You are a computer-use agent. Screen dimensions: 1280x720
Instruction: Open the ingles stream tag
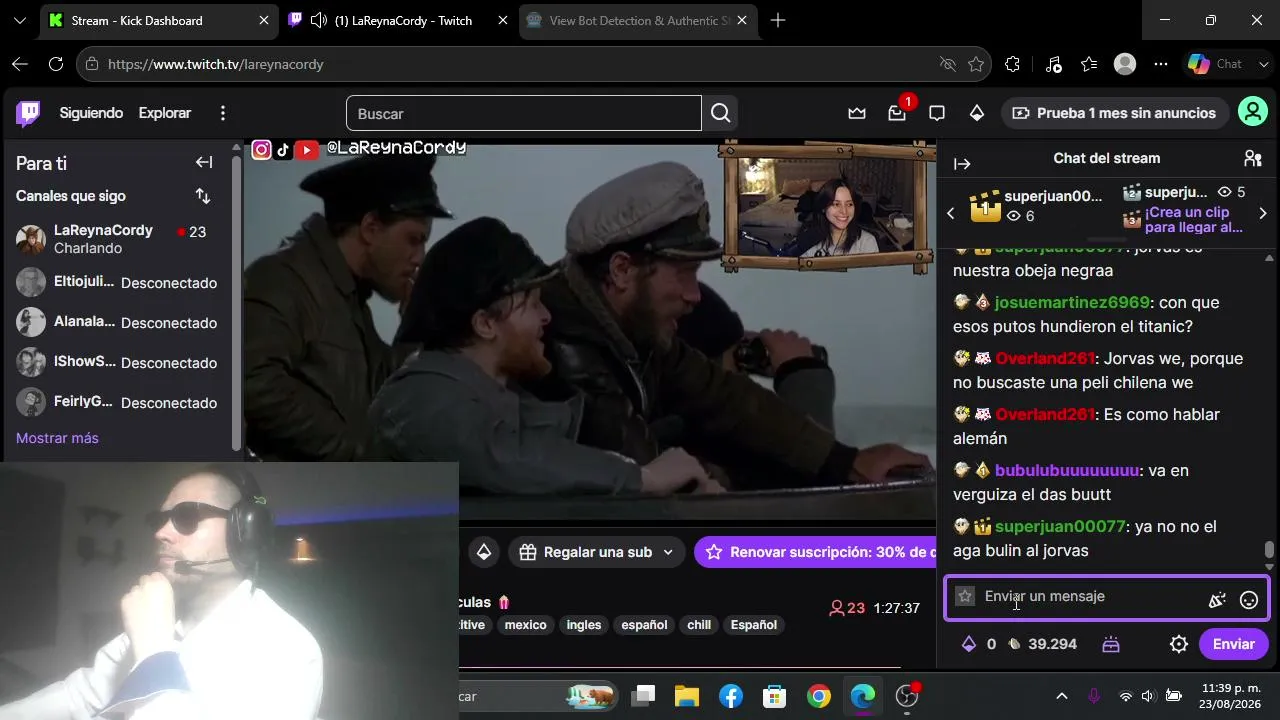click(584, 625)
